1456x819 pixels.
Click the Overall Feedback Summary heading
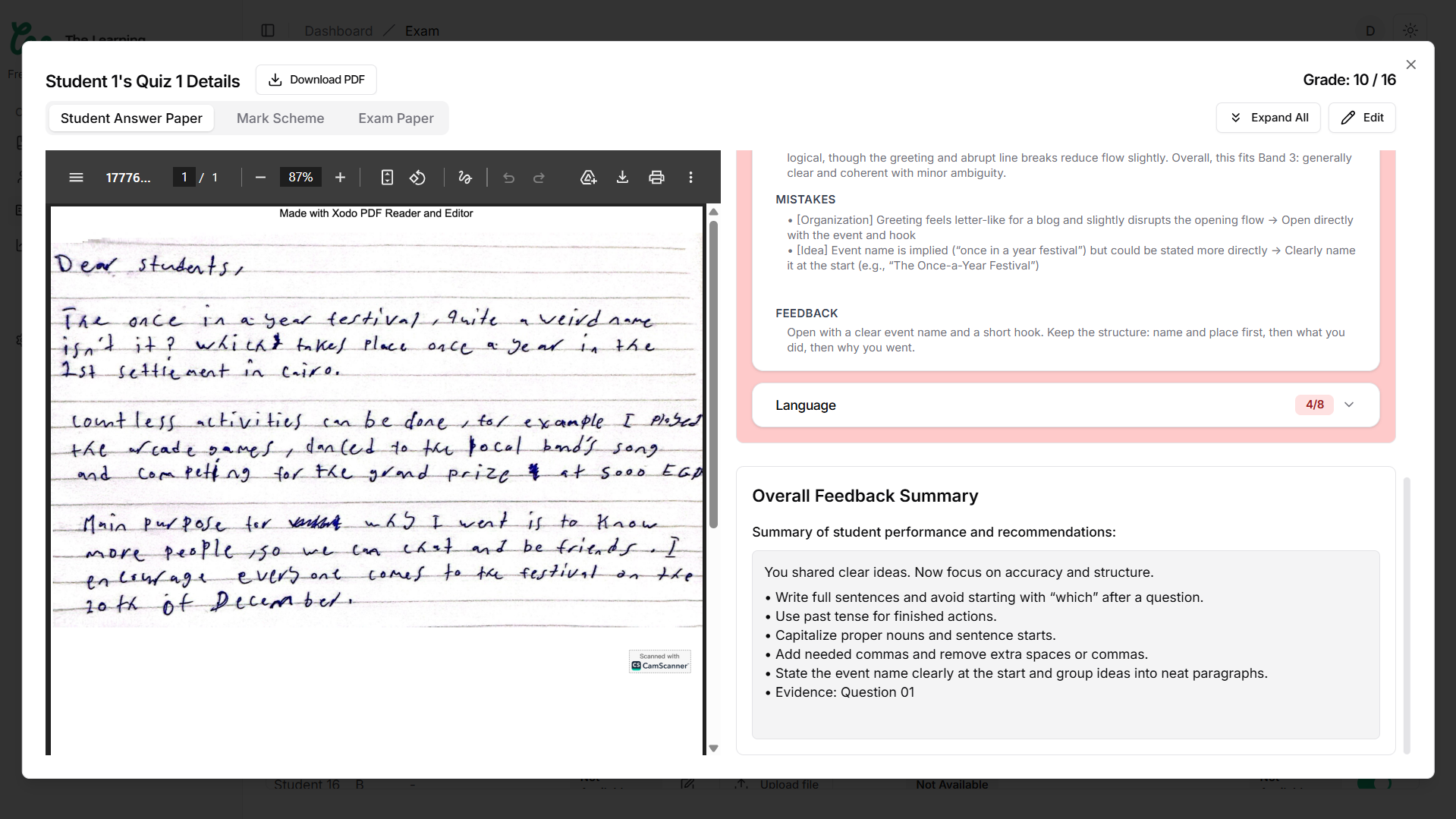(865, 496)
